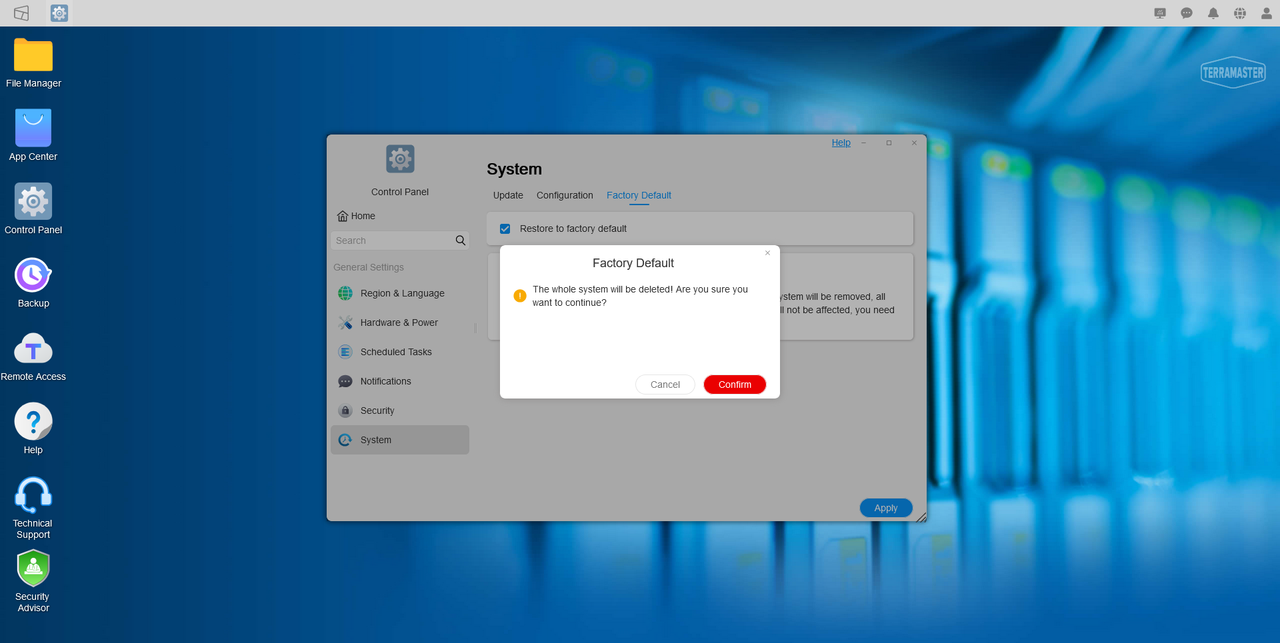Open user account icon
The width and height of the screenshot is (1280, 643).
(x=1267, y=13)
